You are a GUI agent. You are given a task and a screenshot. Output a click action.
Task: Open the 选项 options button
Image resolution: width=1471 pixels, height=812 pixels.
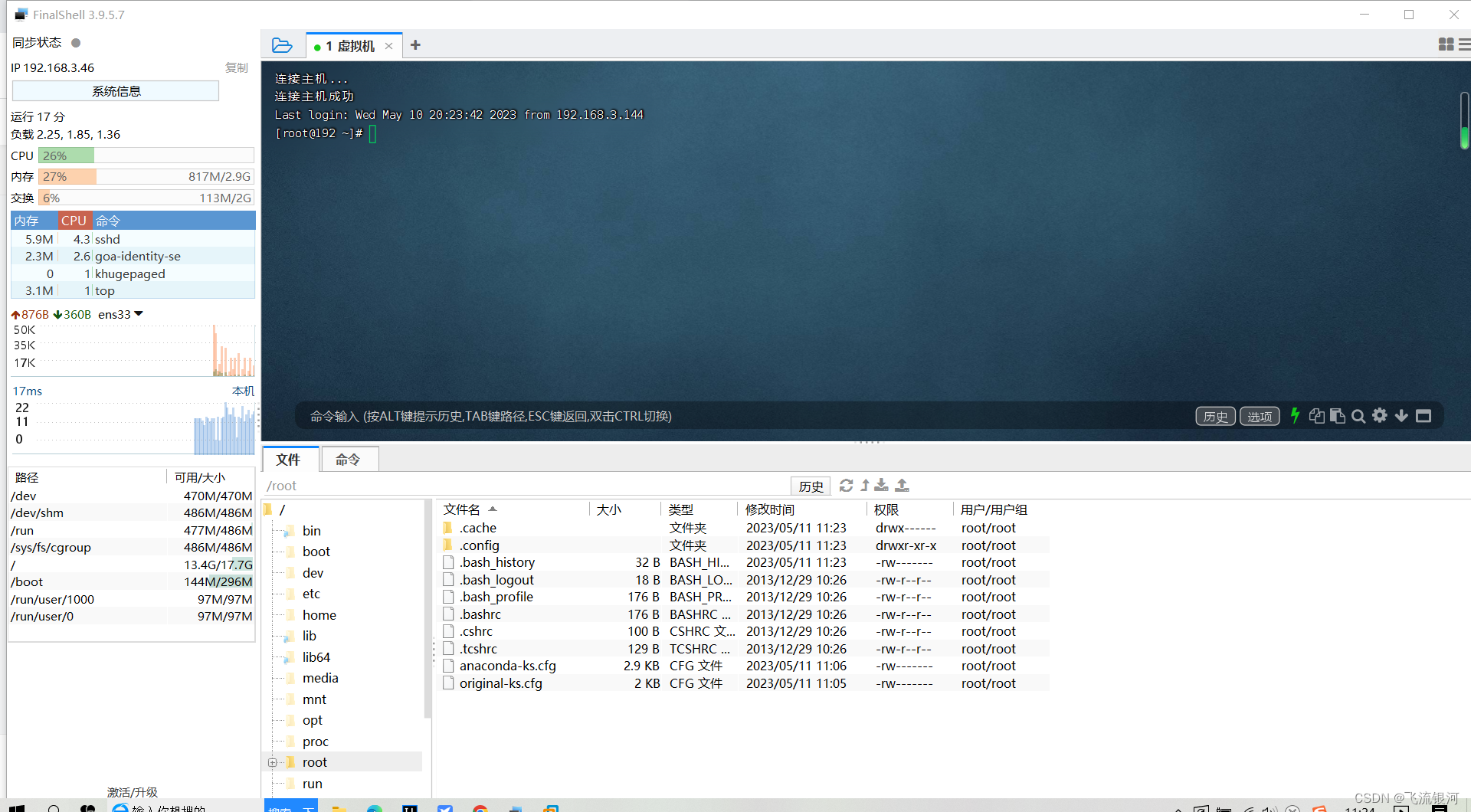1260,416
